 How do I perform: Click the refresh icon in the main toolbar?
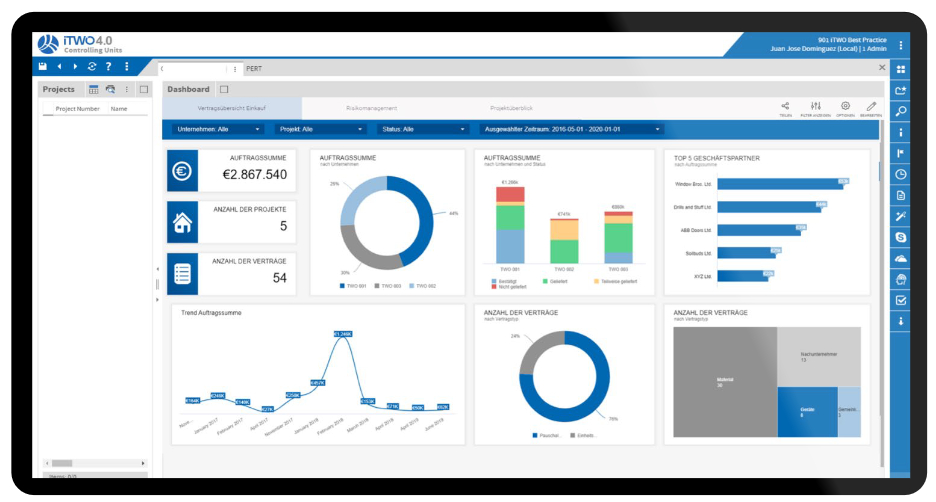click(92, 66)
